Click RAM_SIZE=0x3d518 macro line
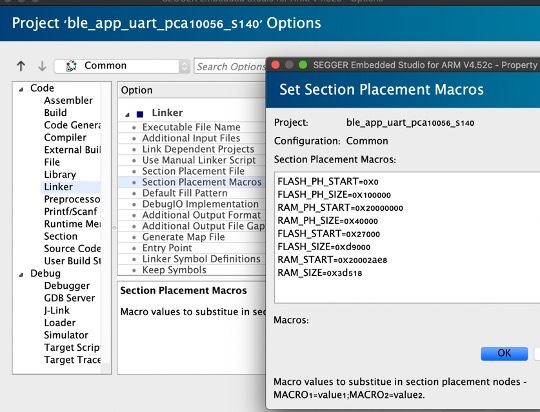The image size is (540, 412). pyautogui.click(x=320, y=273)
